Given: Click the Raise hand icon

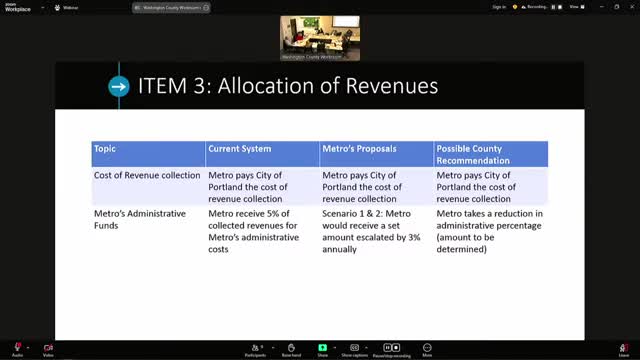Looking at the screenshot, I should pyautogui.click(x=291, y=348).
